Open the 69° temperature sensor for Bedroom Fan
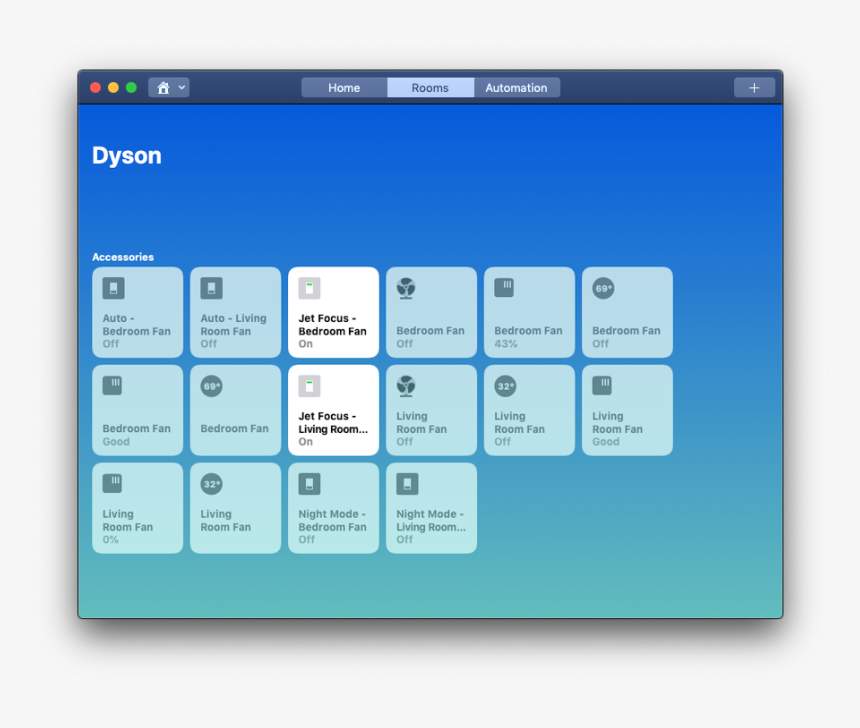This screenshot has height=728, width=860. click(600, 287)
